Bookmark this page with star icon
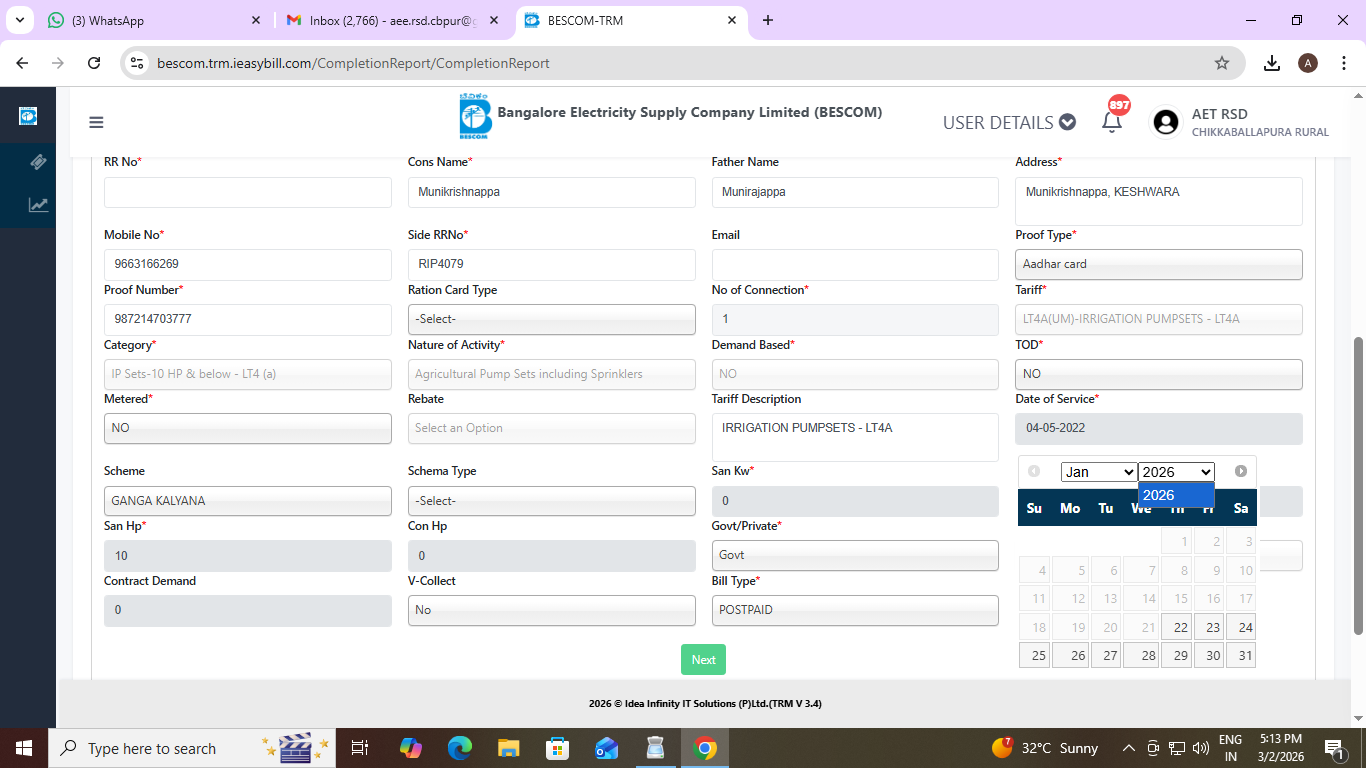1366x768 pixels. point(1221,63)
